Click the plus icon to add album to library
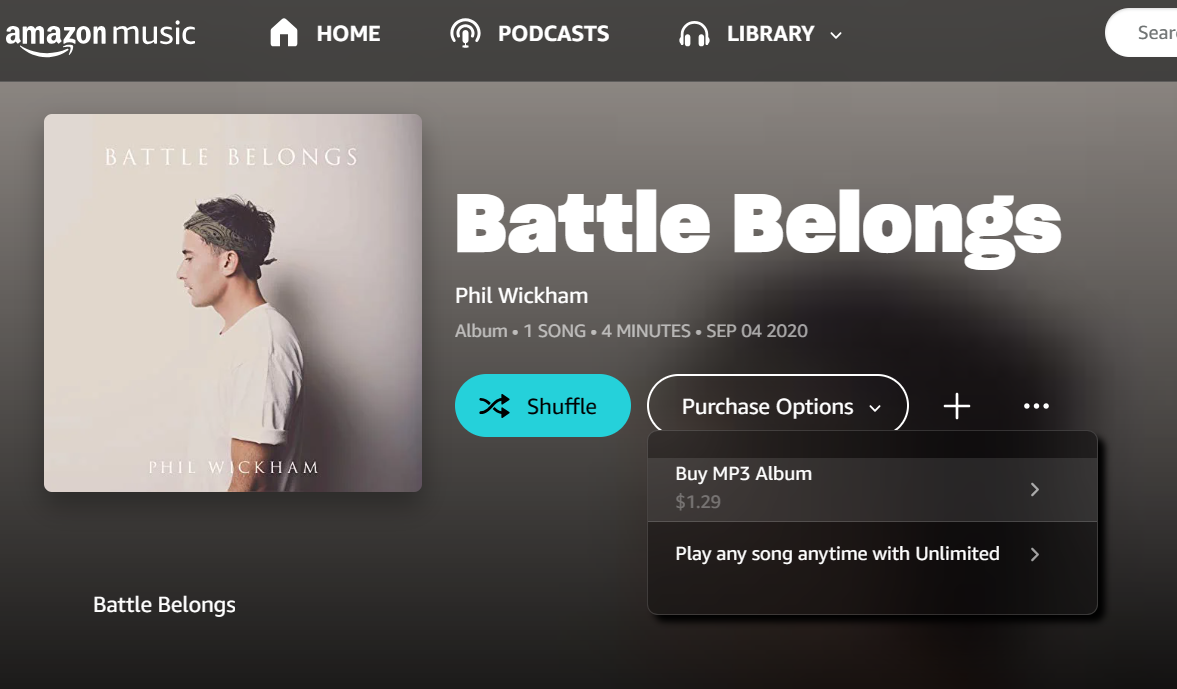Image resolution: width=1177 pixels, height=689 pixels. coord(956,406)
